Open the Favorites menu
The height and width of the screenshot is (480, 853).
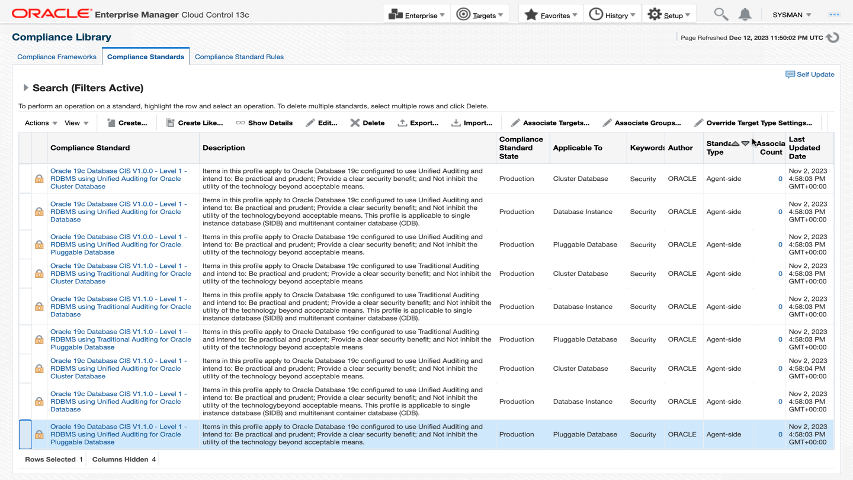click(x=551, y=15)
